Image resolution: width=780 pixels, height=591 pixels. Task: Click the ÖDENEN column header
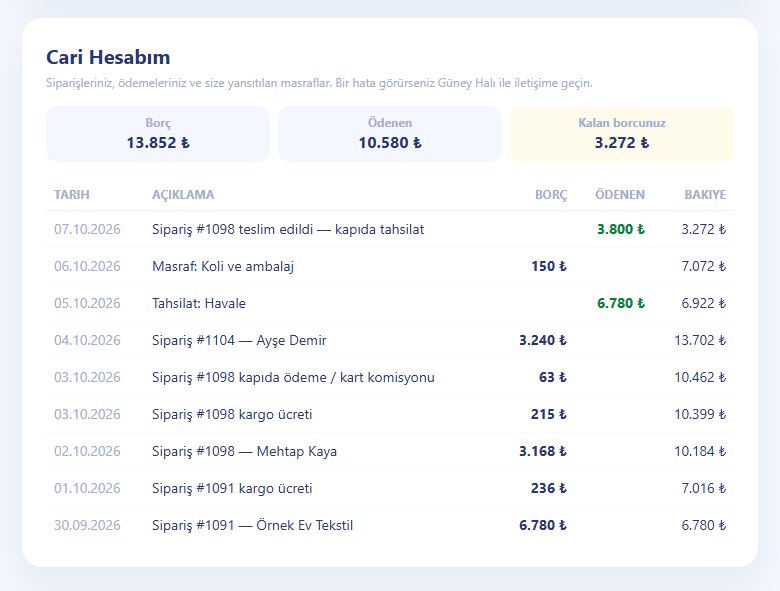coord(620,195)
